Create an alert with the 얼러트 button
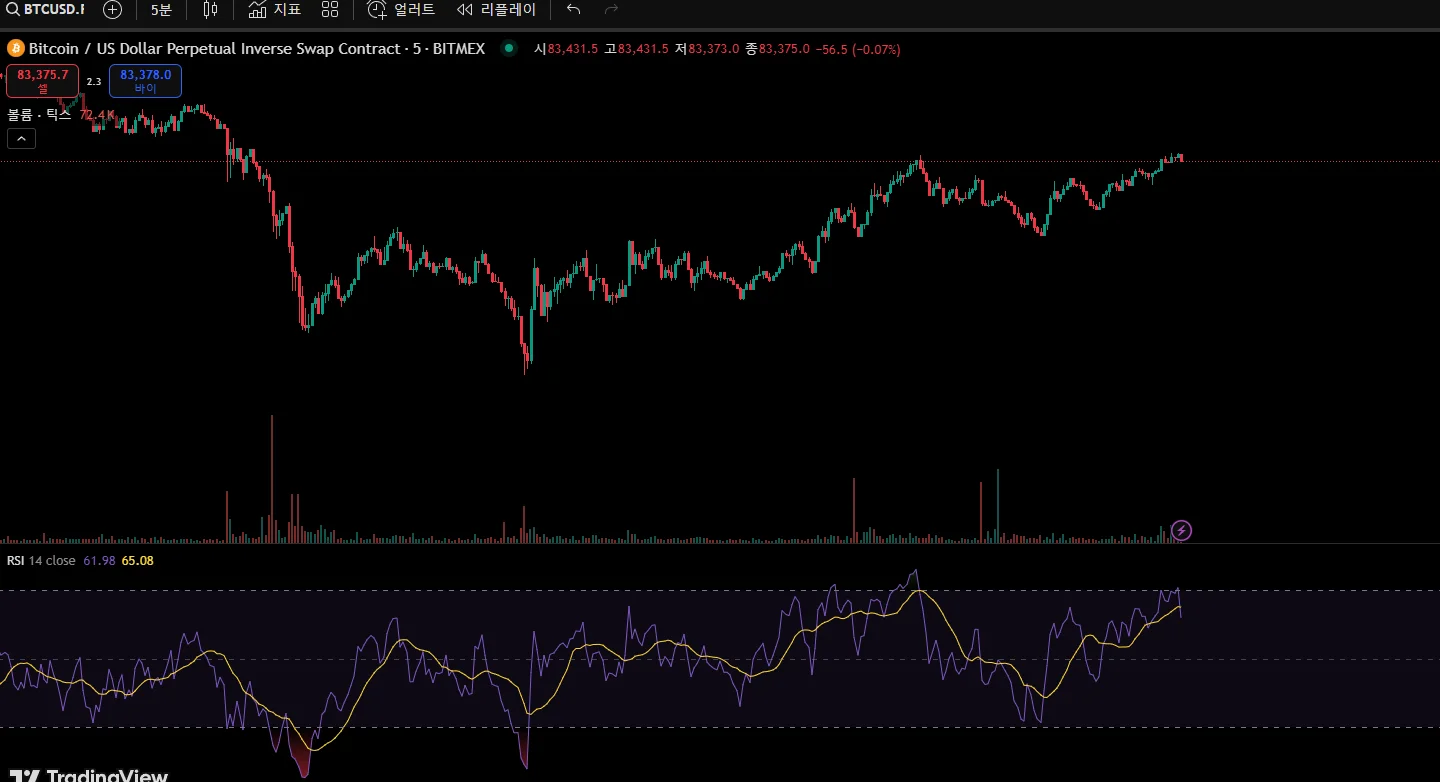Viewport: 1440px width, 782px height. coord(401,10)
